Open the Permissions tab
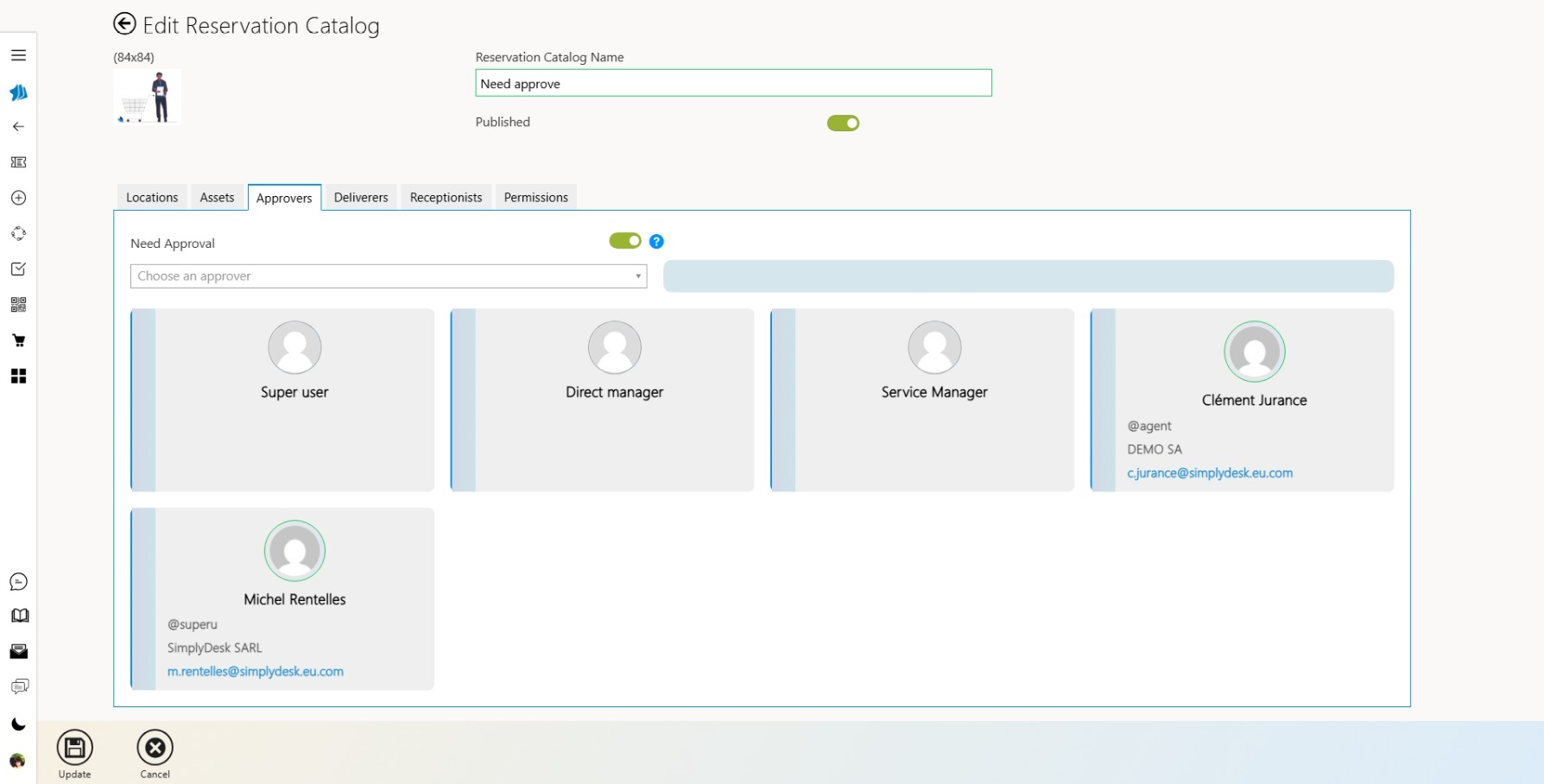The height and width of the screenshot is (784, 1544). (535, 198)
